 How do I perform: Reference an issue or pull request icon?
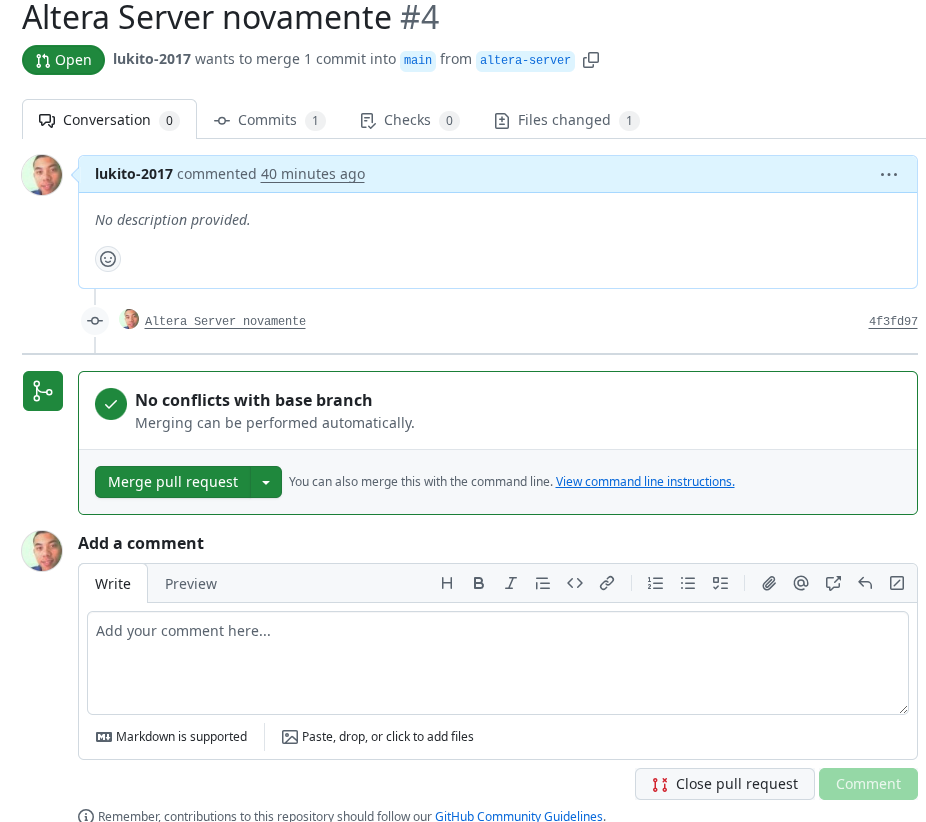point(833,583)
